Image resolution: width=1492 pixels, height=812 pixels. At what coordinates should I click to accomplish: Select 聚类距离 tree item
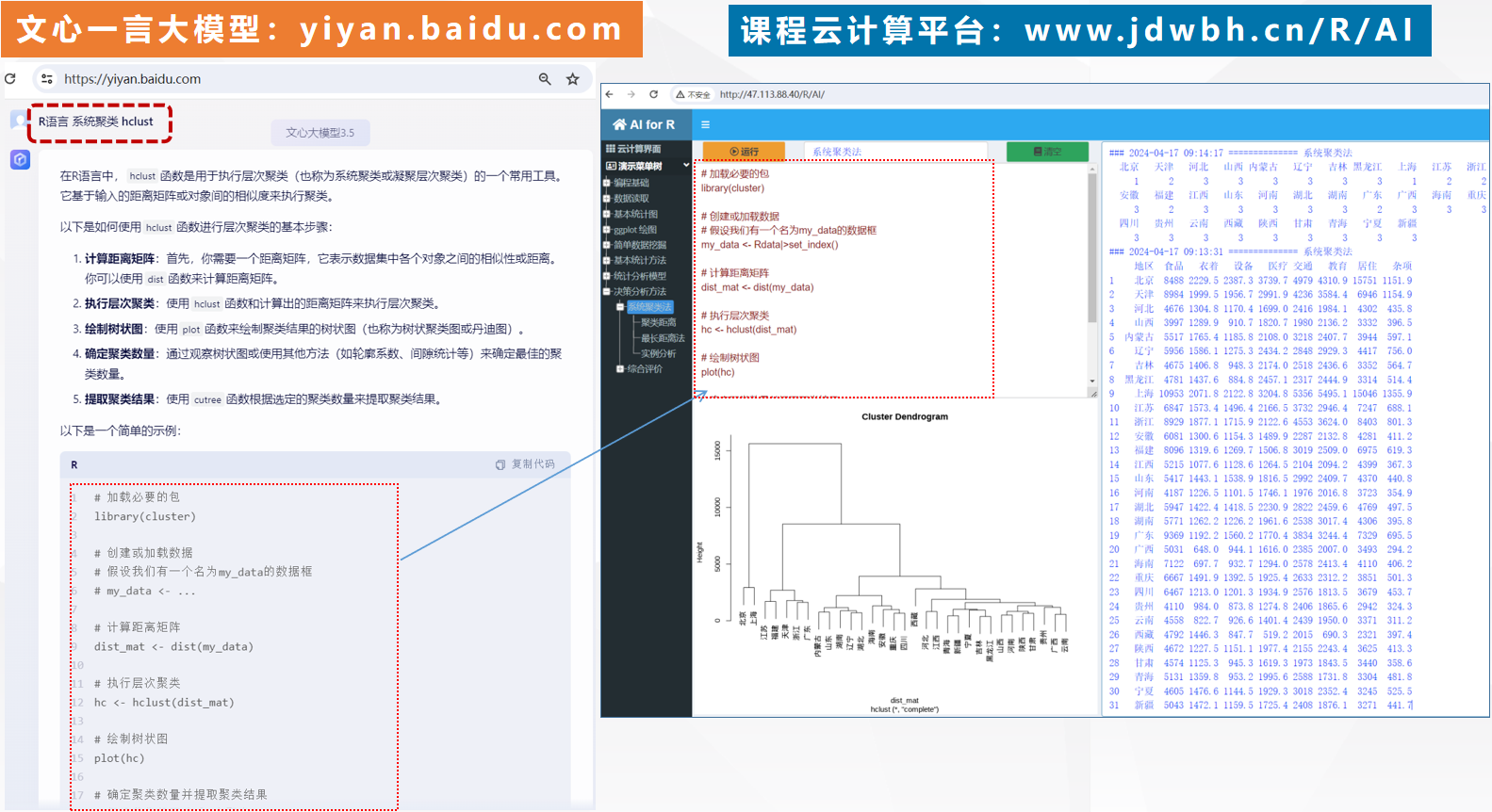(x=659, y=322)
